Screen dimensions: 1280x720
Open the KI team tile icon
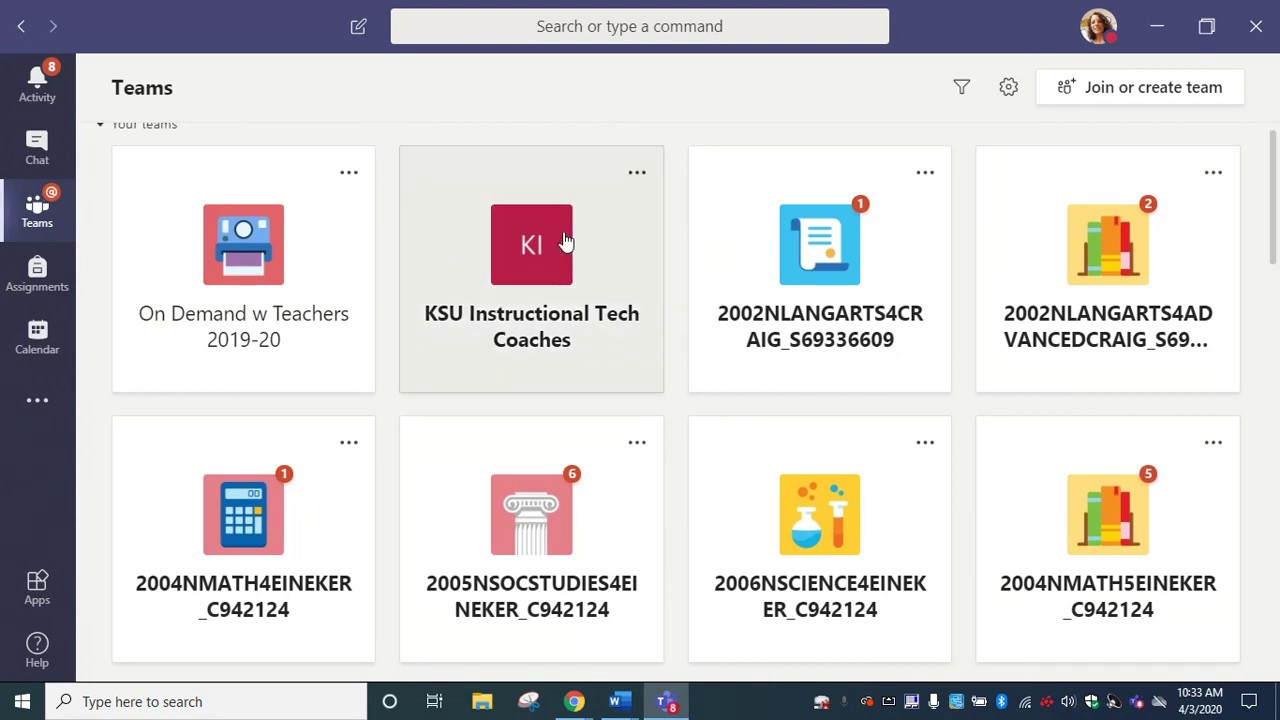pyautogui.click(x=531, y=245)
